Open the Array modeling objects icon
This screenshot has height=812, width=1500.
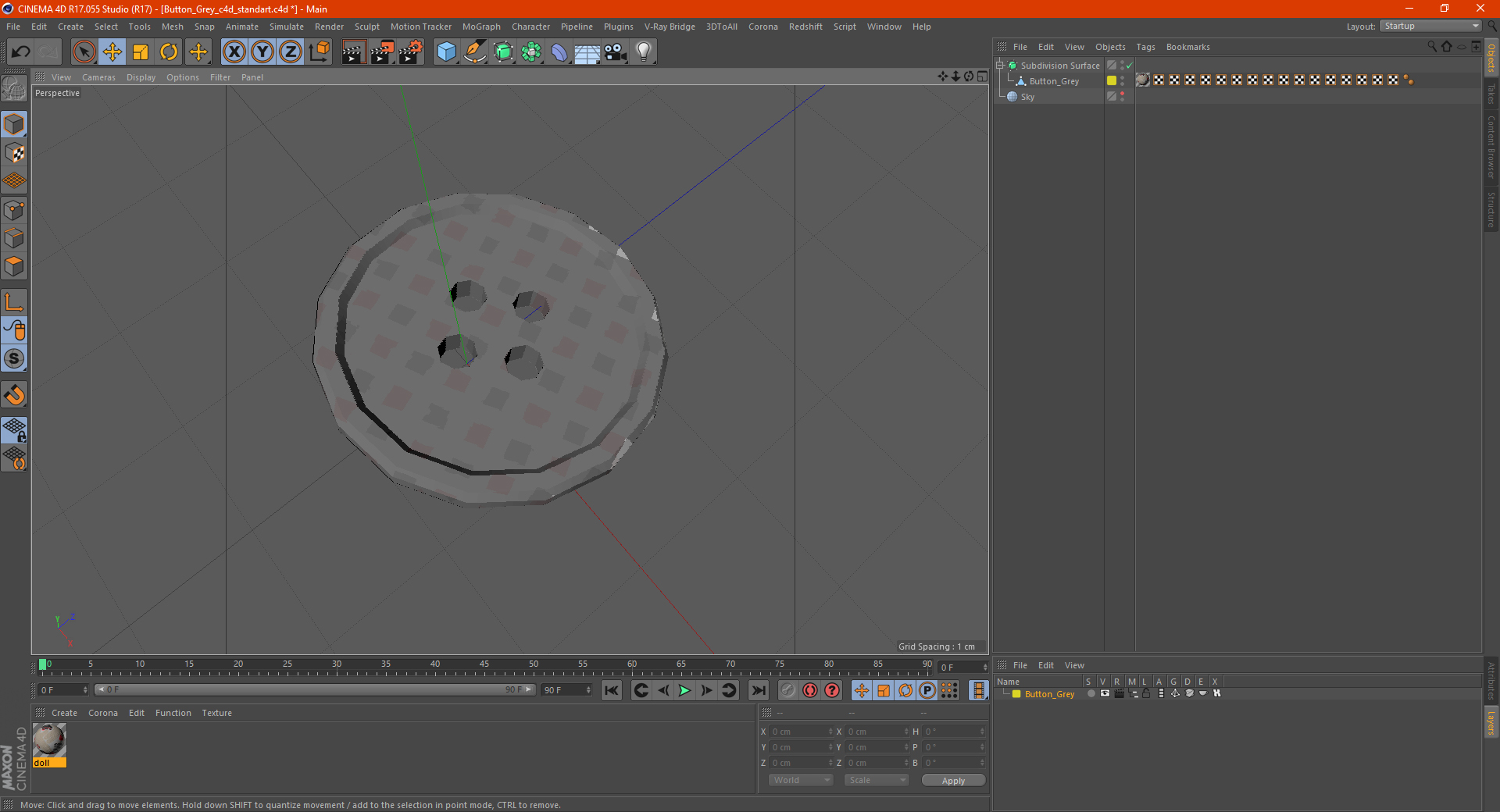pos(531,52)
